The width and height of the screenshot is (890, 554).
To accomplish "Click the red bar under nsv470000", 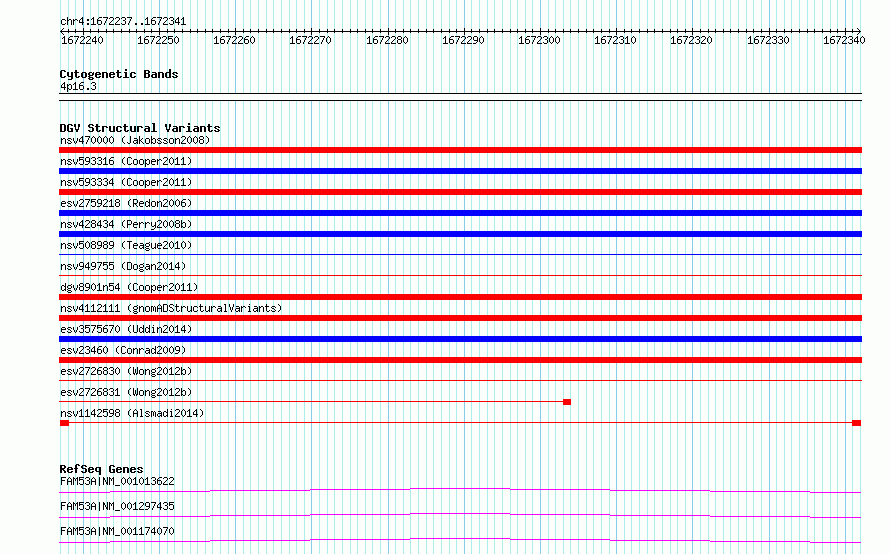I will click(460, 150).
